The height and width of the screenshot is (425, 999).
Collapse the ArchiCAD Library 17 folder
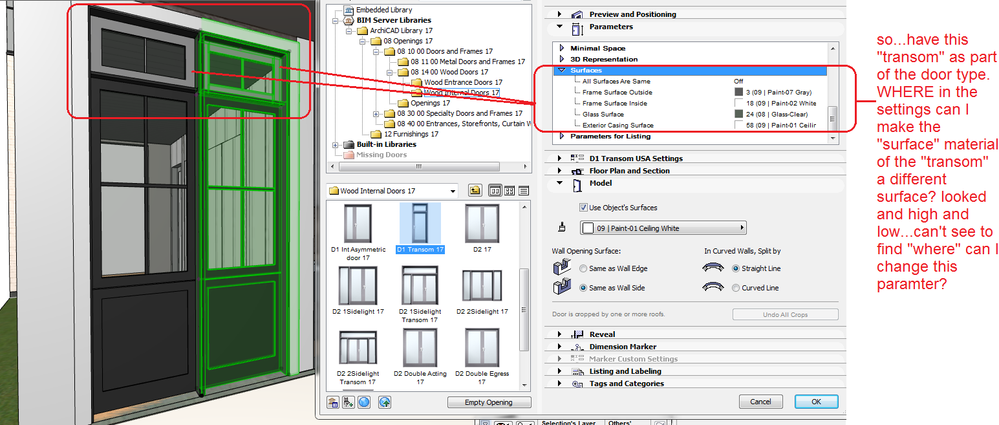349,31
